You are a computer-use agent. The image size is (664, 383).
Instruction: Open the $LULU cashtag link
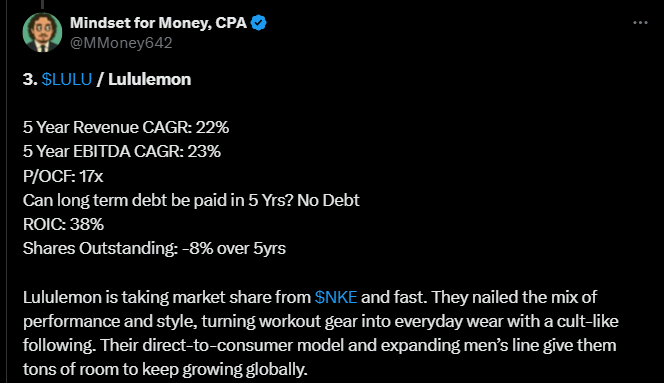(67, 79)
